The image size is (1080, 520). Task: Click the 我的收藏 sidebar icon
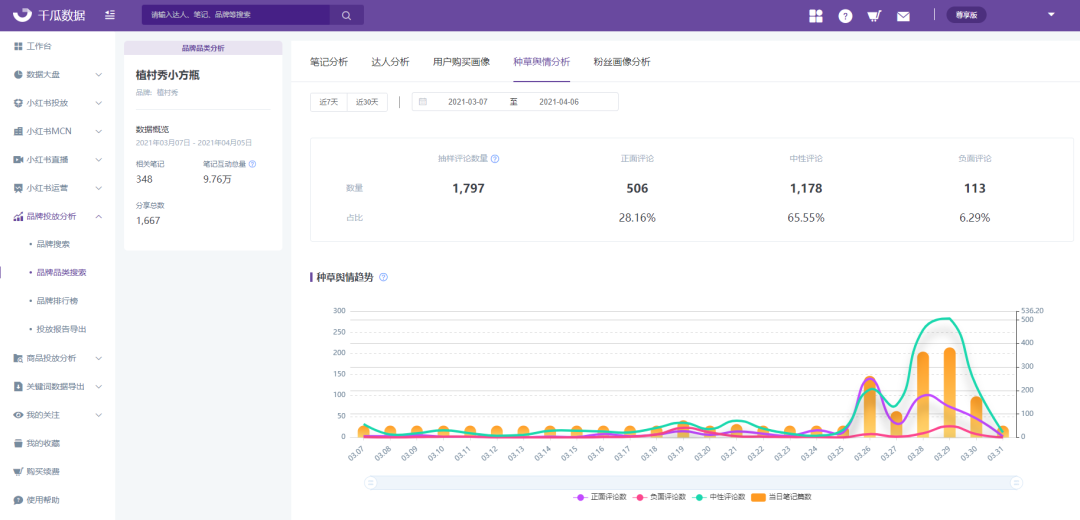click(19, 443)
